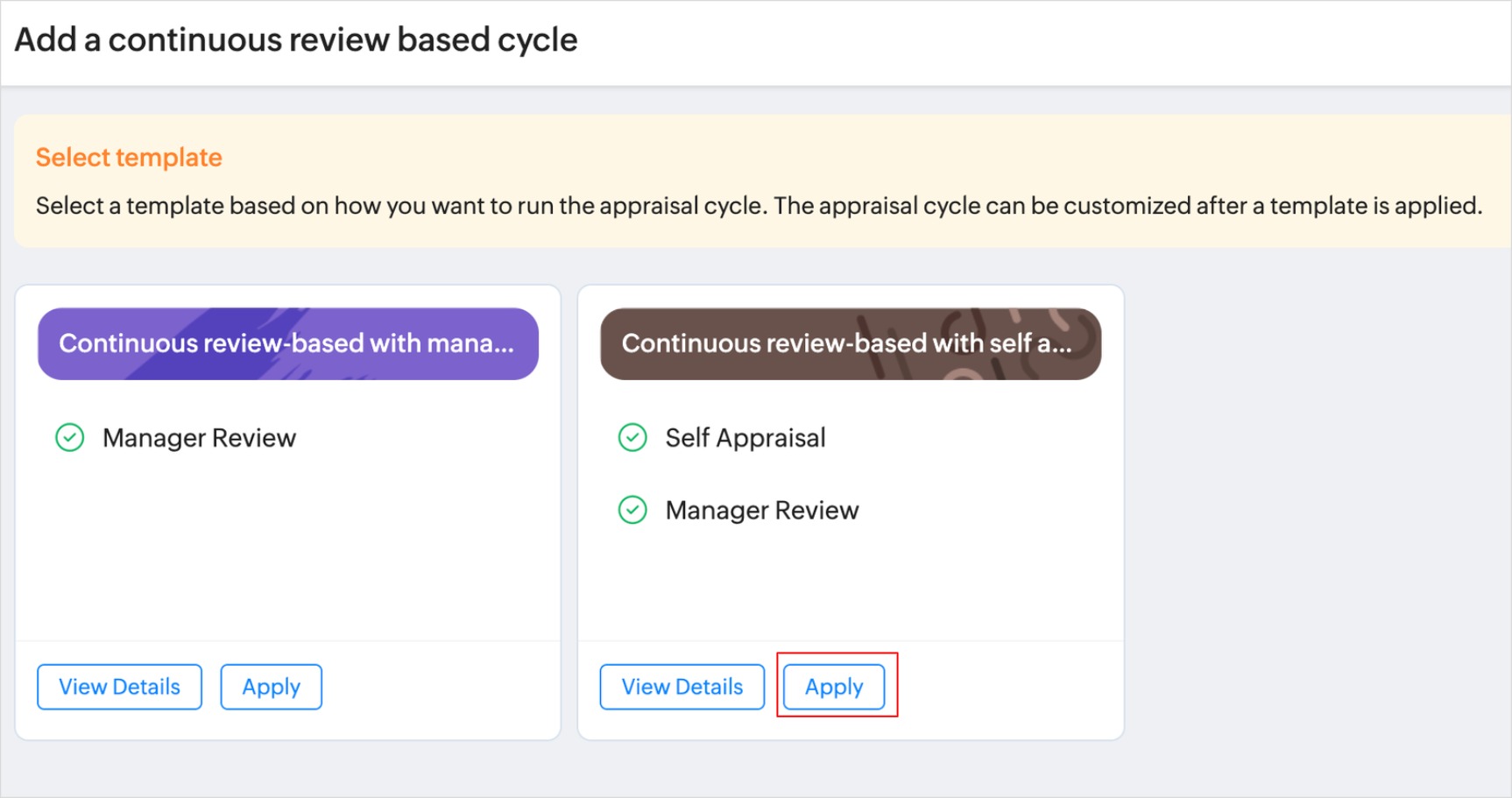Apply the manager-only review template
Screen dimensions: 1512x798
click(271, 687)
